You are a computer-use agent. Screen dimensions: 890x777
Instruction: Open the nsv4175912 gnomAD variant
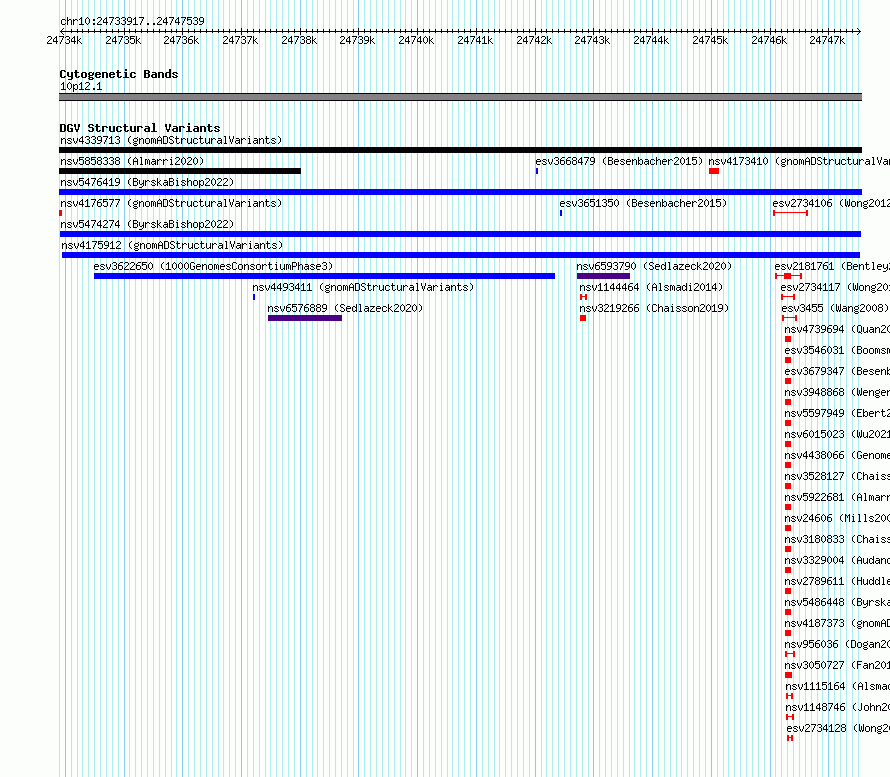[172, 245]
